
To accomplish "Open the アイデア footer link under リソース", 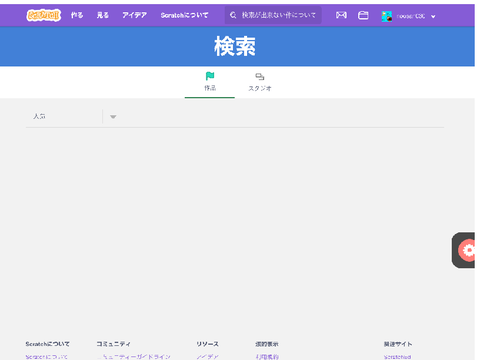I will tap(207, 357).
